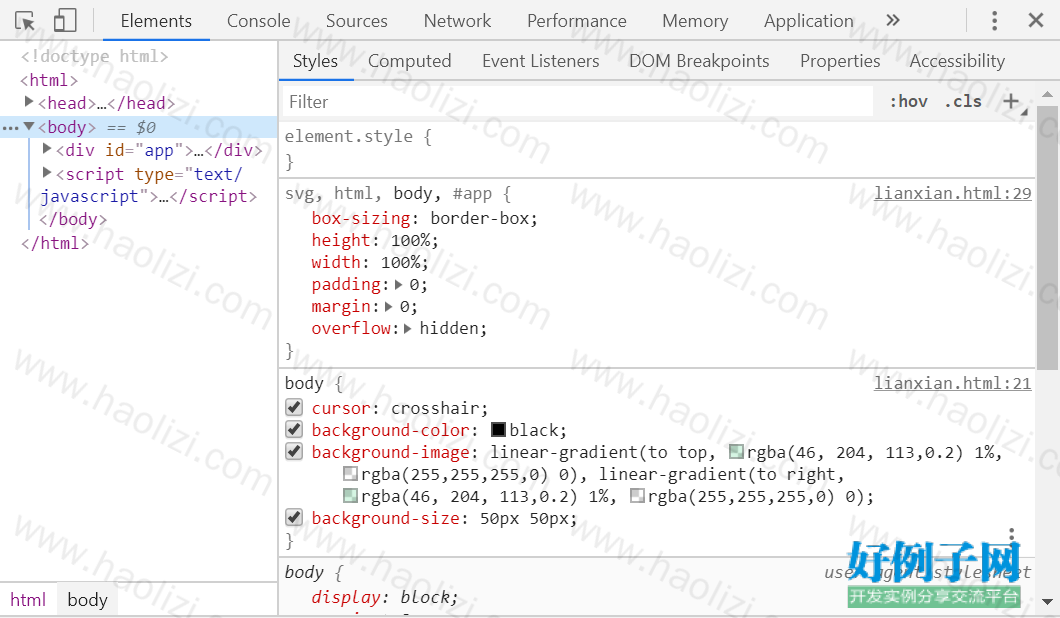This screenshot has width=1060, height=618.
Task: Select the Styles sub-tab
Action: (x=315, y=61)
